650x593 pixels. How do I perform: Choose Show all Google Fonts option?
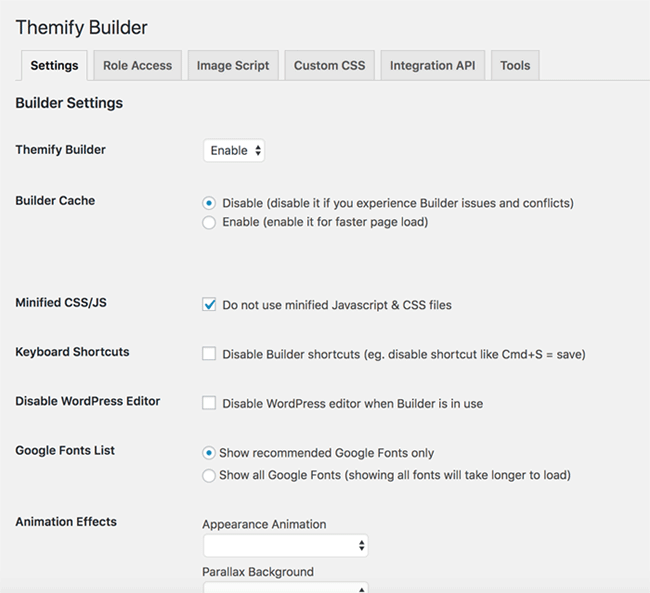(x=209, y=475)
